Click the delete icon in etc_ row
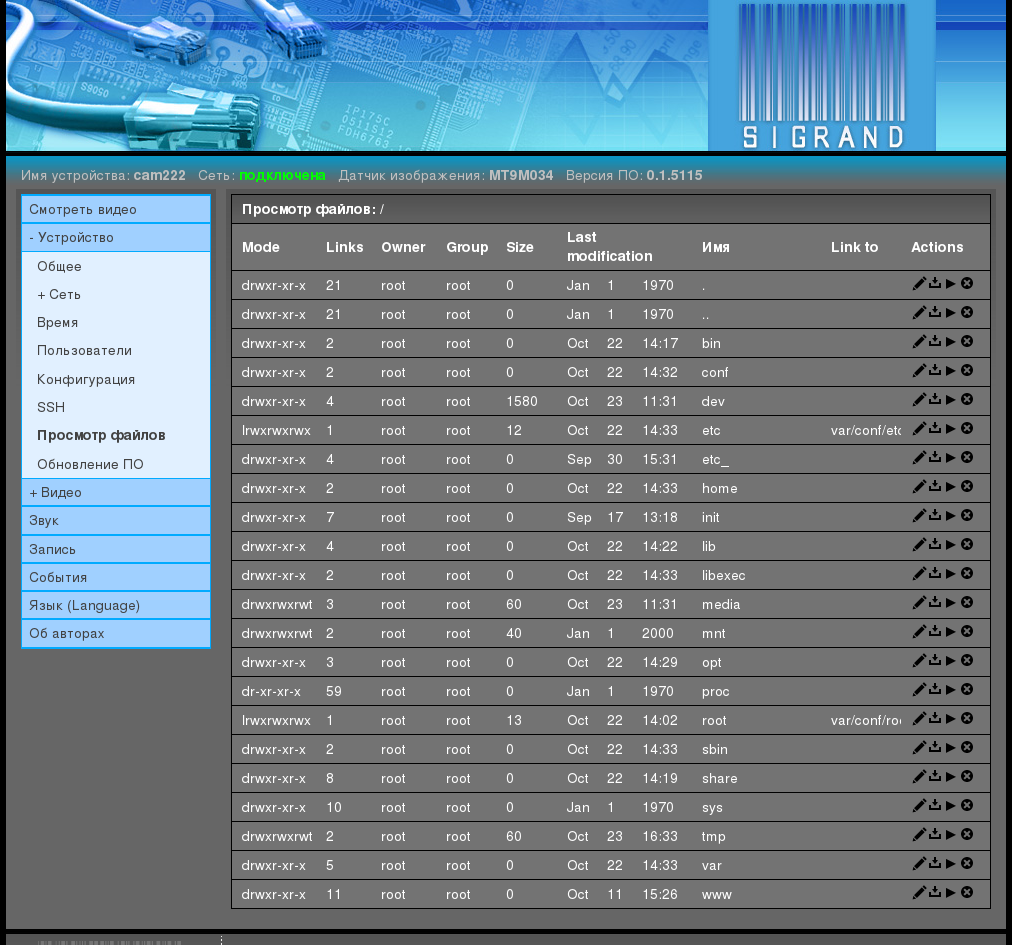 click(967, 457)
